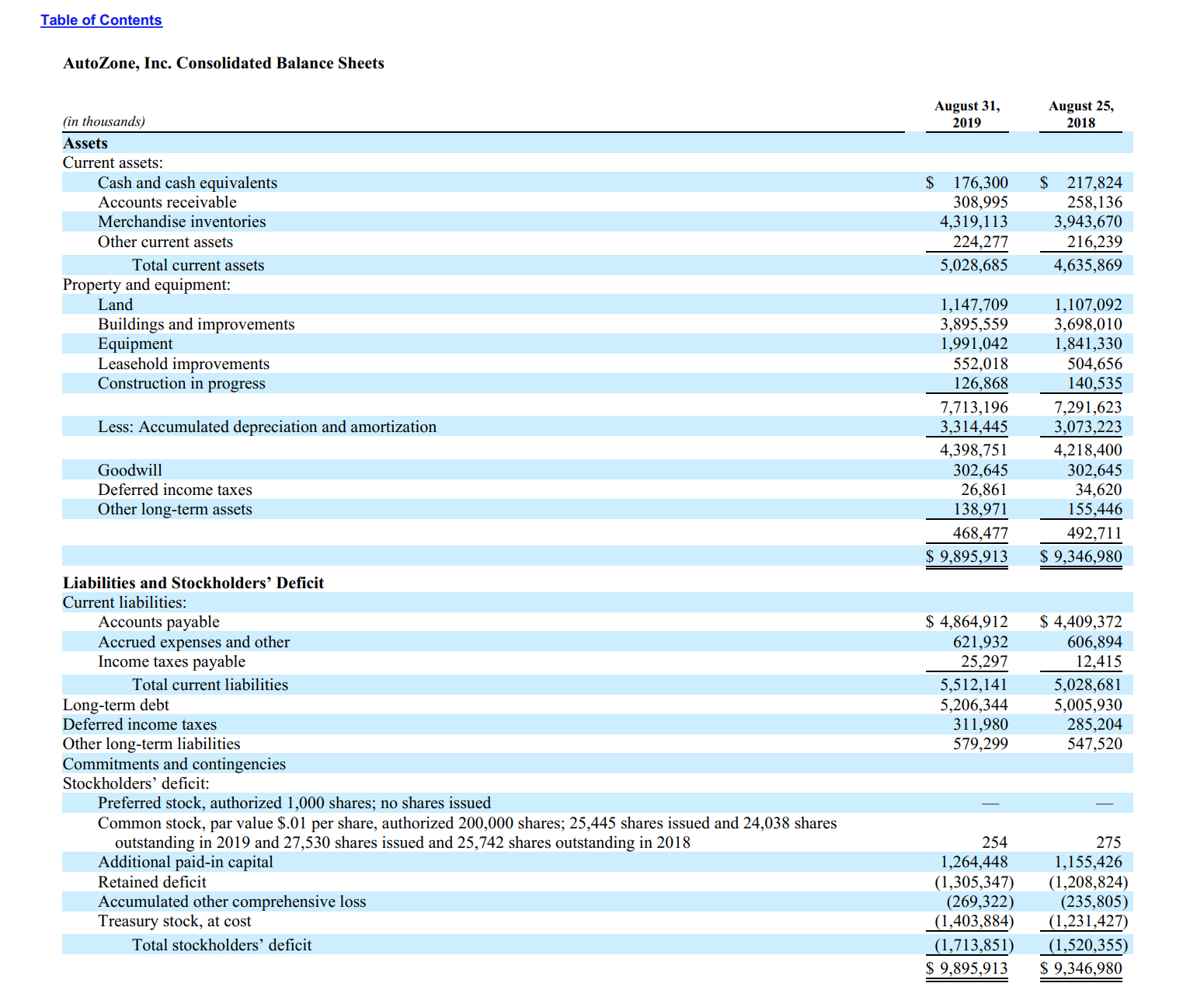Click the 'Other current assets' row label
The height and width of the screenshot is (1004, 1204).
point(165,242)
